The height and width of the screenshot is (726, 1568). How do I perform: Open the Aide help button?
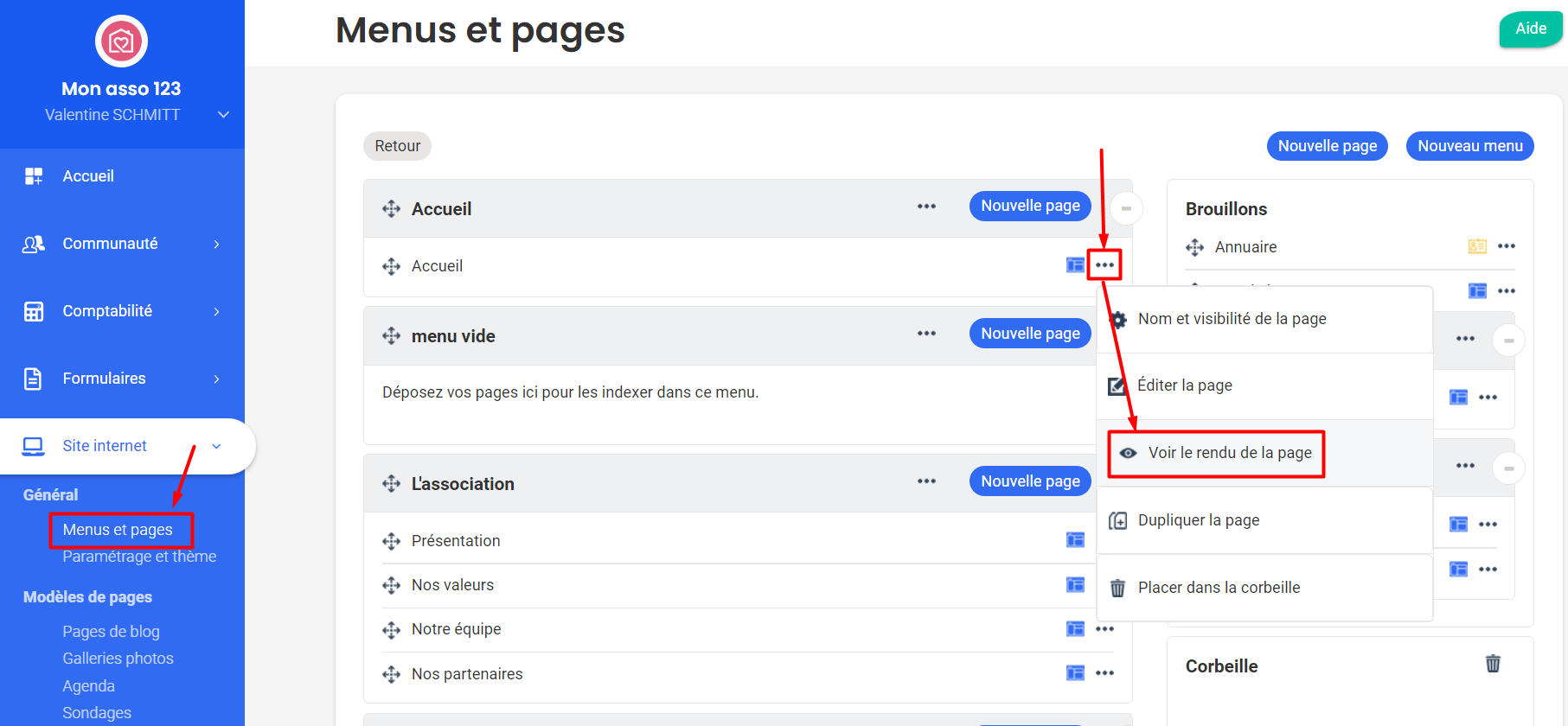(1530, 29)
